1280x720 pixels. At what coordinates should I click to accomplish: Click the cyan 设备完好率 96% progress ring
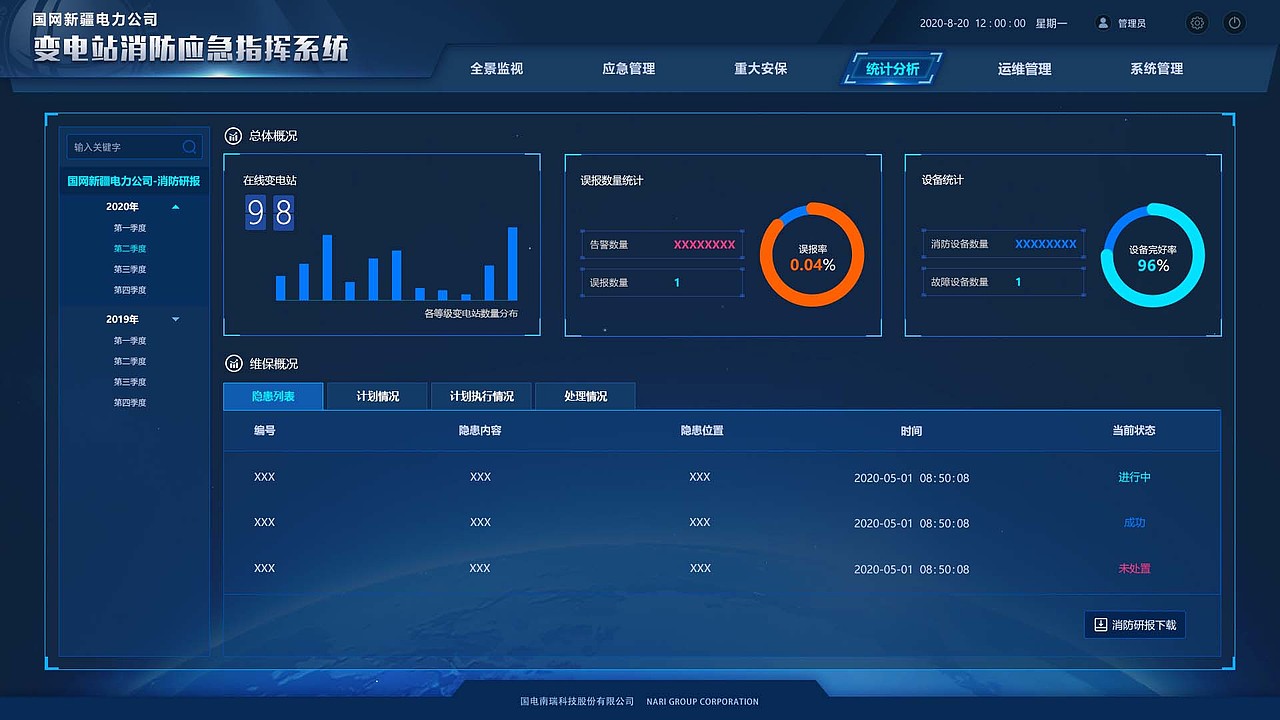(1154, 257)
